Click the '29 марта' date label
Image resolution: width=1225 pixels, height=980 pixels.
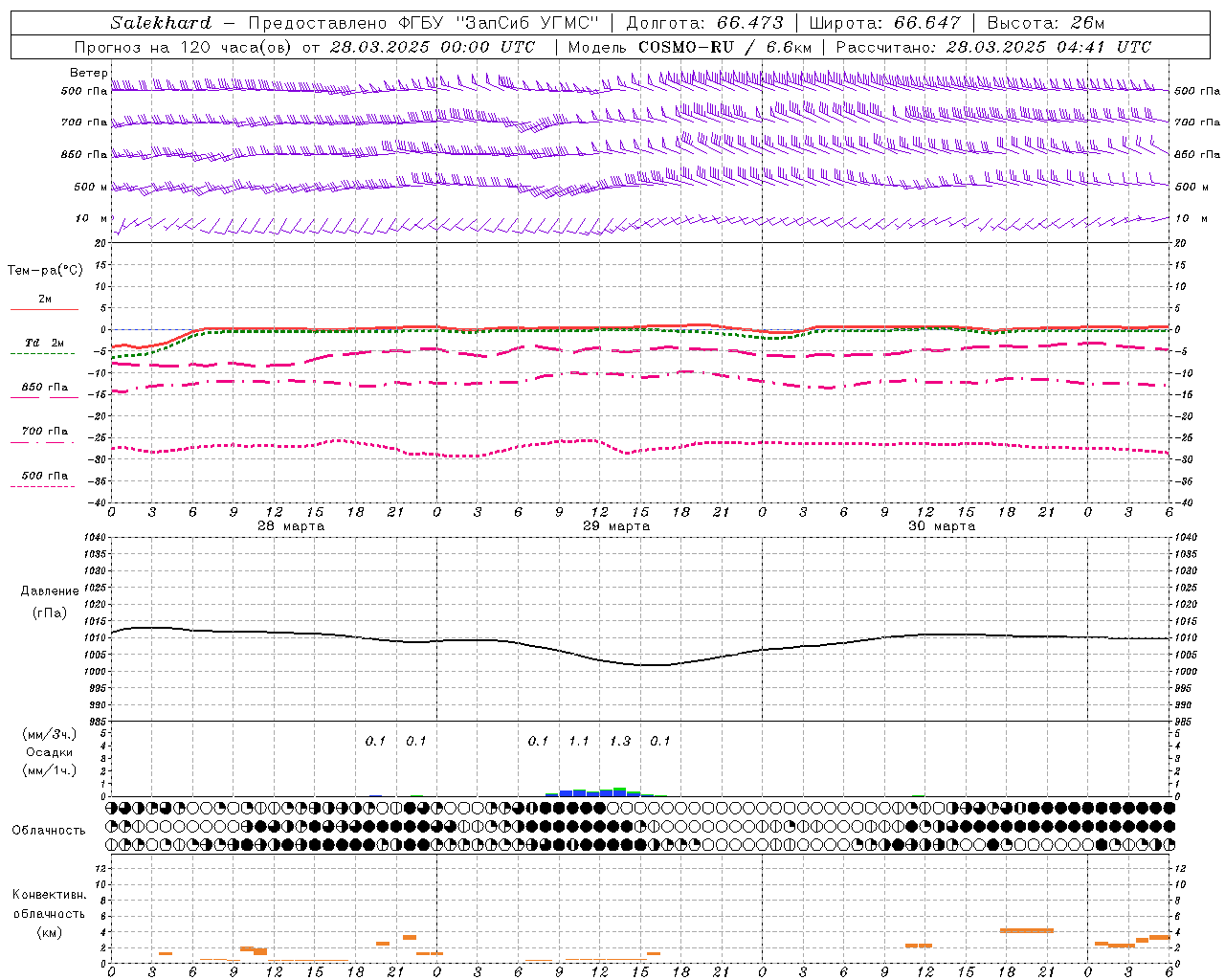(616, 526)
